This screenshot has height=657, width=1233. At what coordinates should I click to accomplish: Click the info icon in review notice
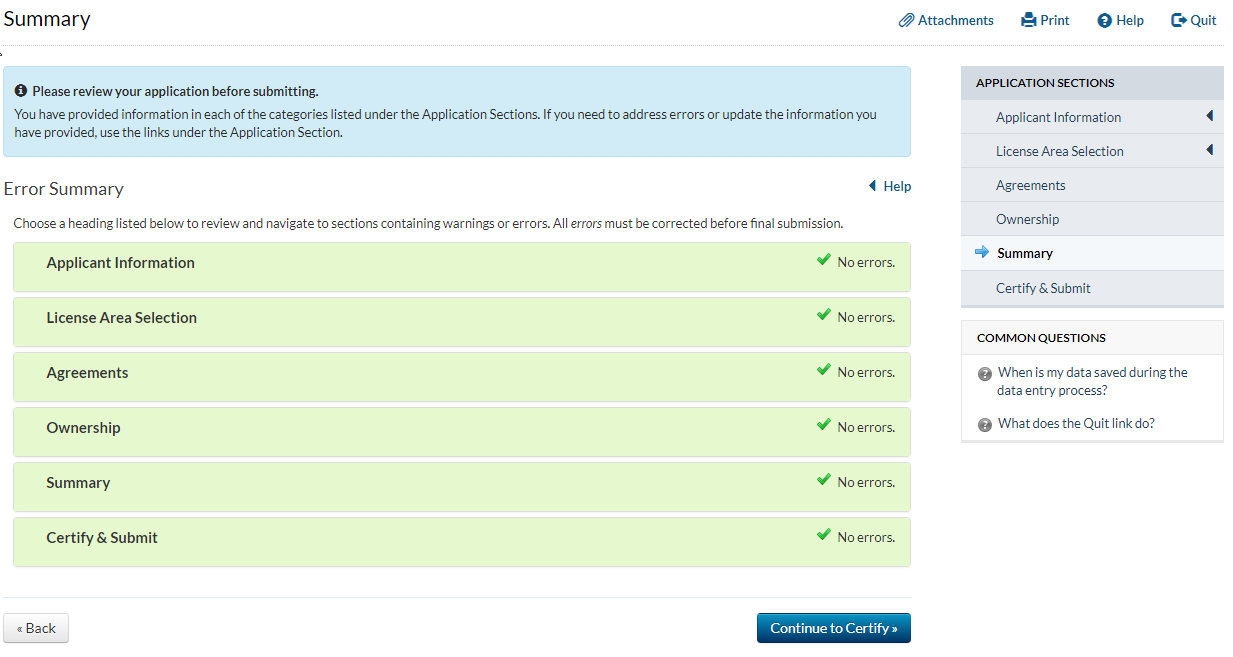tap(21, 91)
